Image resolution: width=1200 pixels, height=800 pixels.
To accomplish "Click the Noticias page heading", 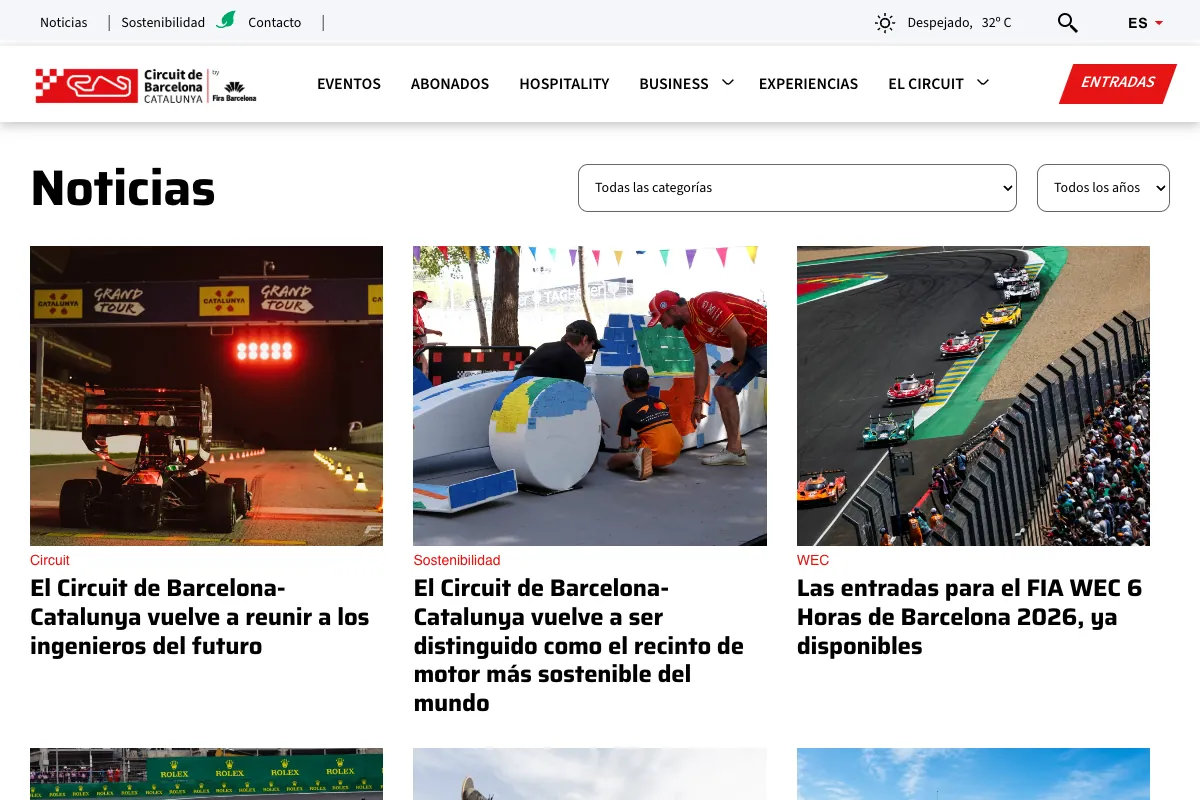I will coord(123,187).
